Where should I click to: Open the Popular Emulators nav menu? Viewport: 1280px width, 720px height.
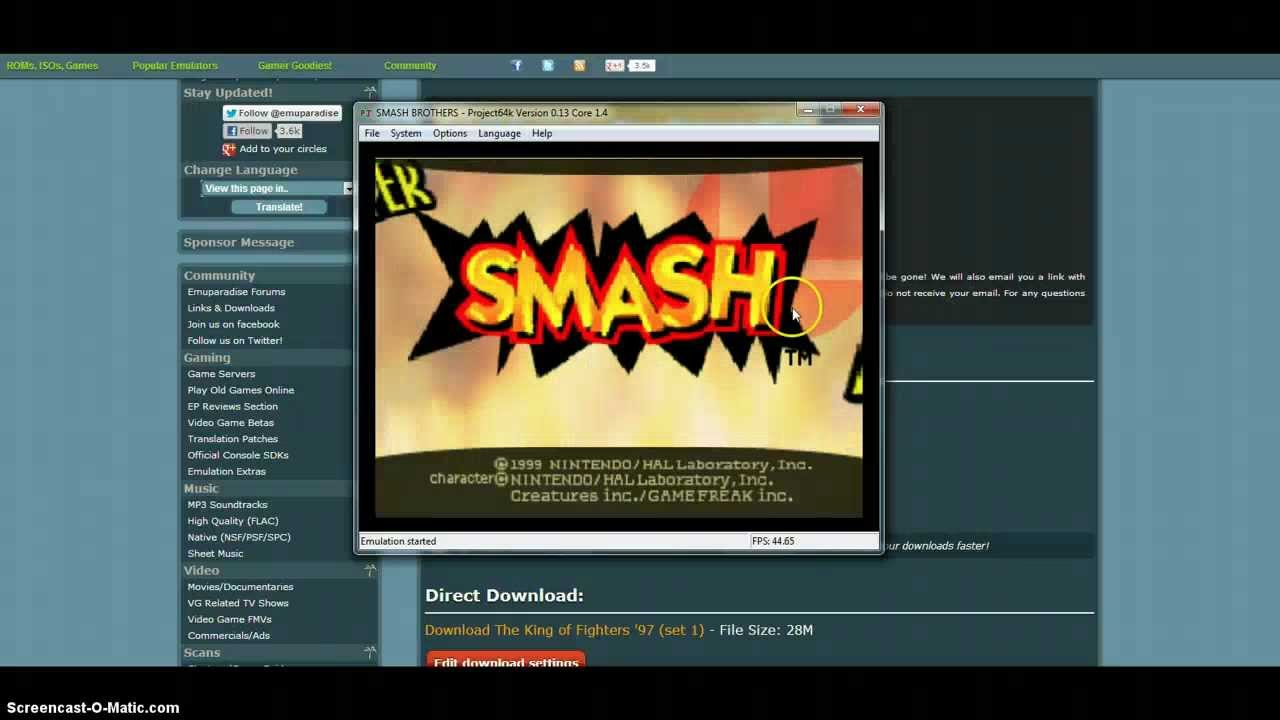[x=175, y=65]
